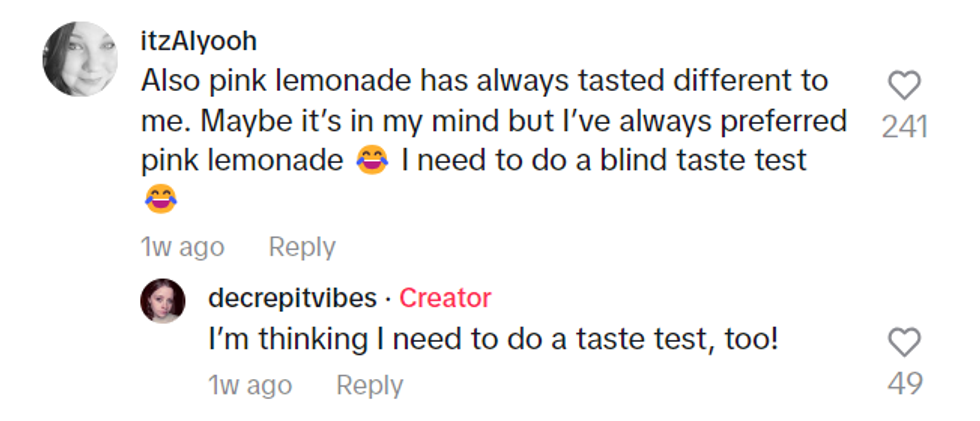Click the laughing emoji on the last comment line
The image size is (980, 421).
161,198
